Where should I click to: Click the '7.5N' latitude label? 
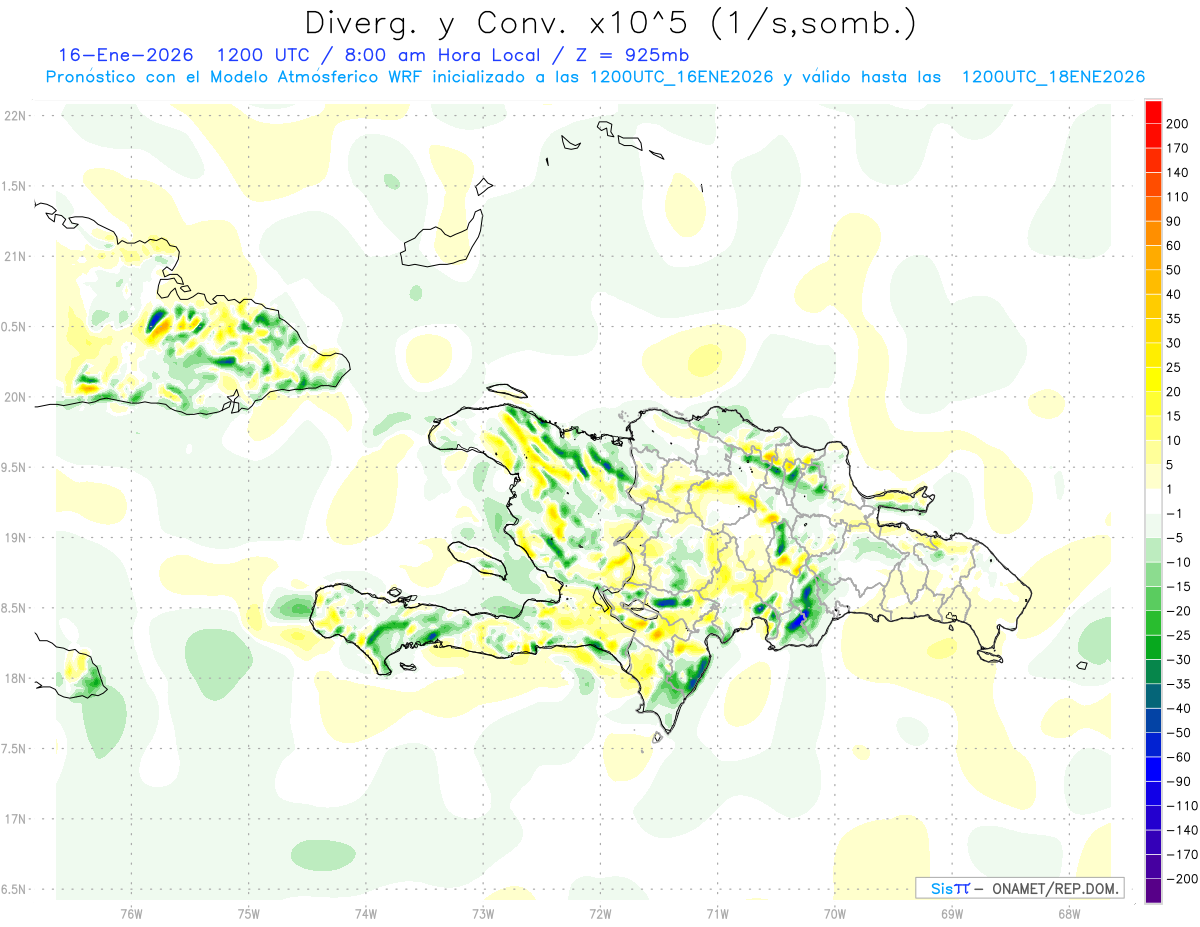point(15,749)
